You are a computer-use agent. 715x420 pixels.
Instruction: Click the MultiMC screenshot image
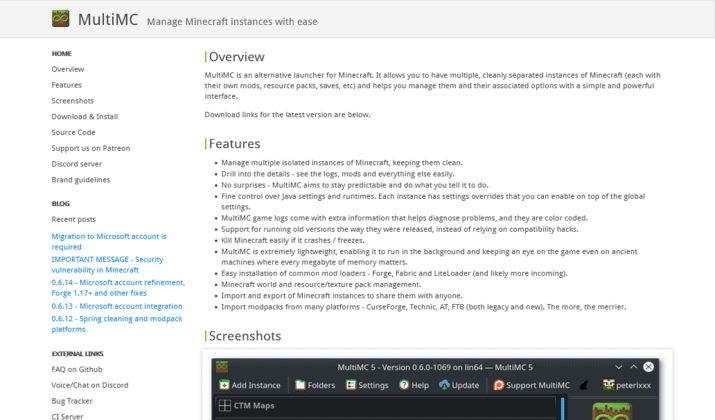(x=437, y=388)
